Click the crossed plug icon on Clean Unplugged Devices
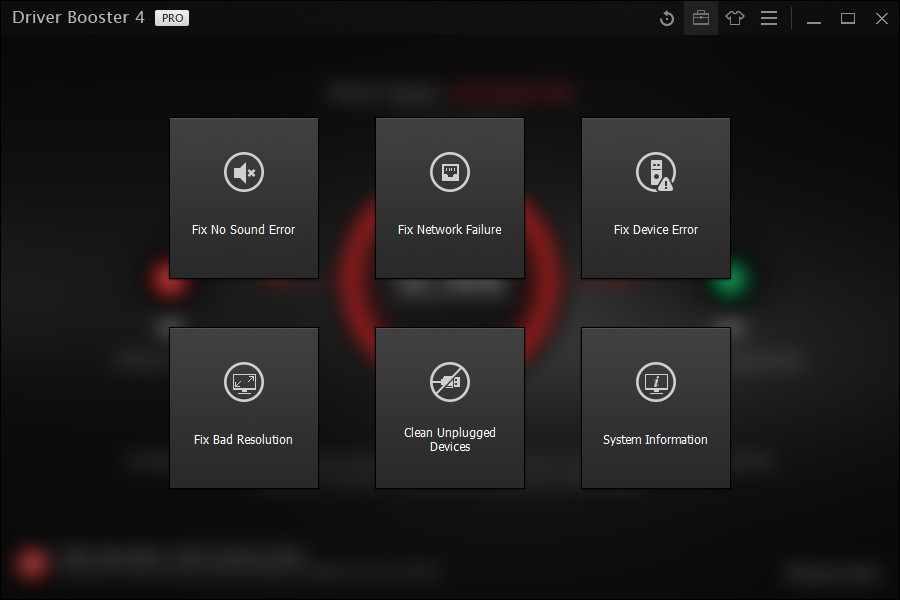Screen dimensions: 900x600 pyautogui.click(x=449, y=381)
